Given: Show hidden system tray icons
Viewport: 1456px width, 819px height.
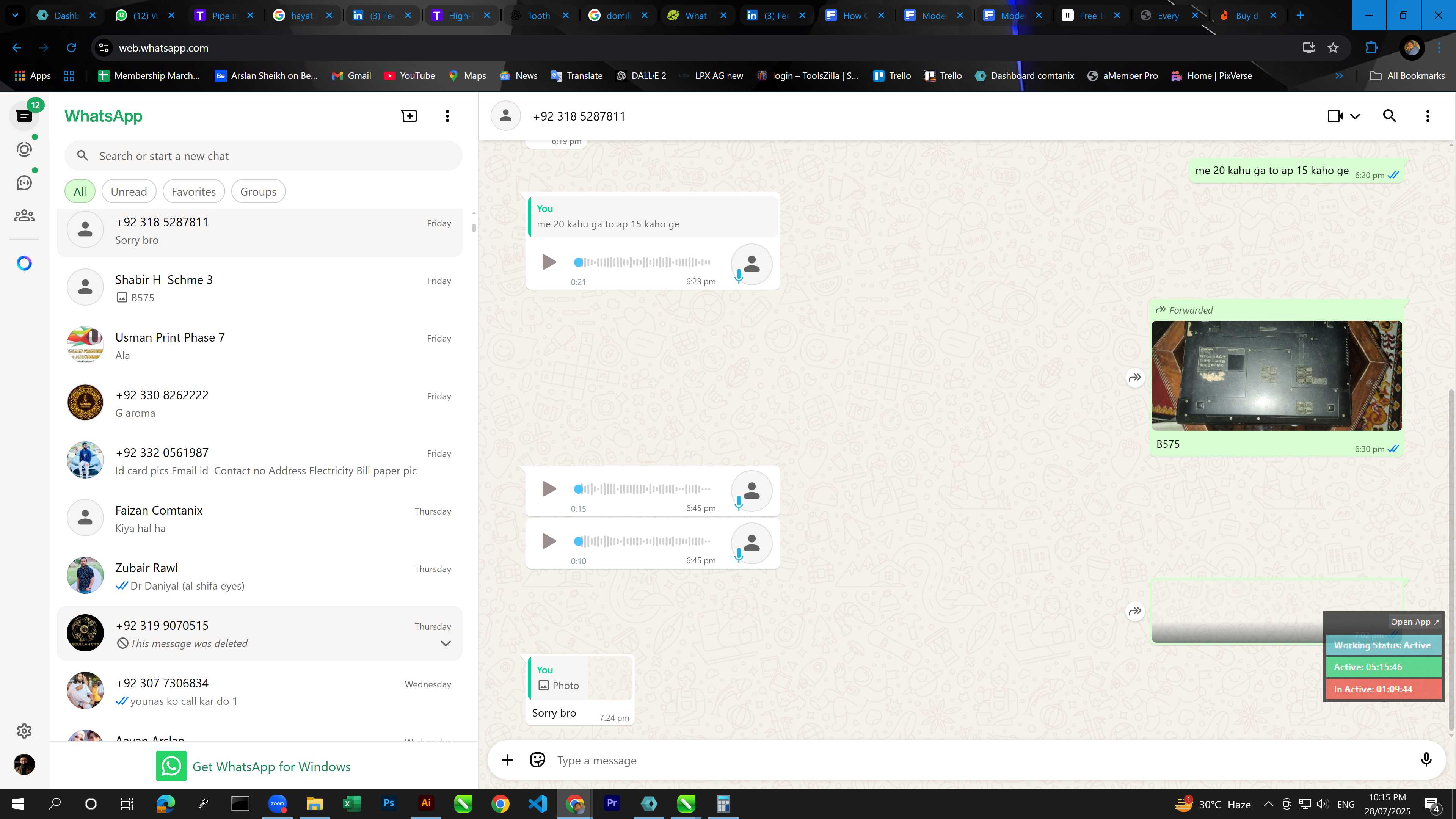Looking at the screenshot, I should coord(1268,804).
